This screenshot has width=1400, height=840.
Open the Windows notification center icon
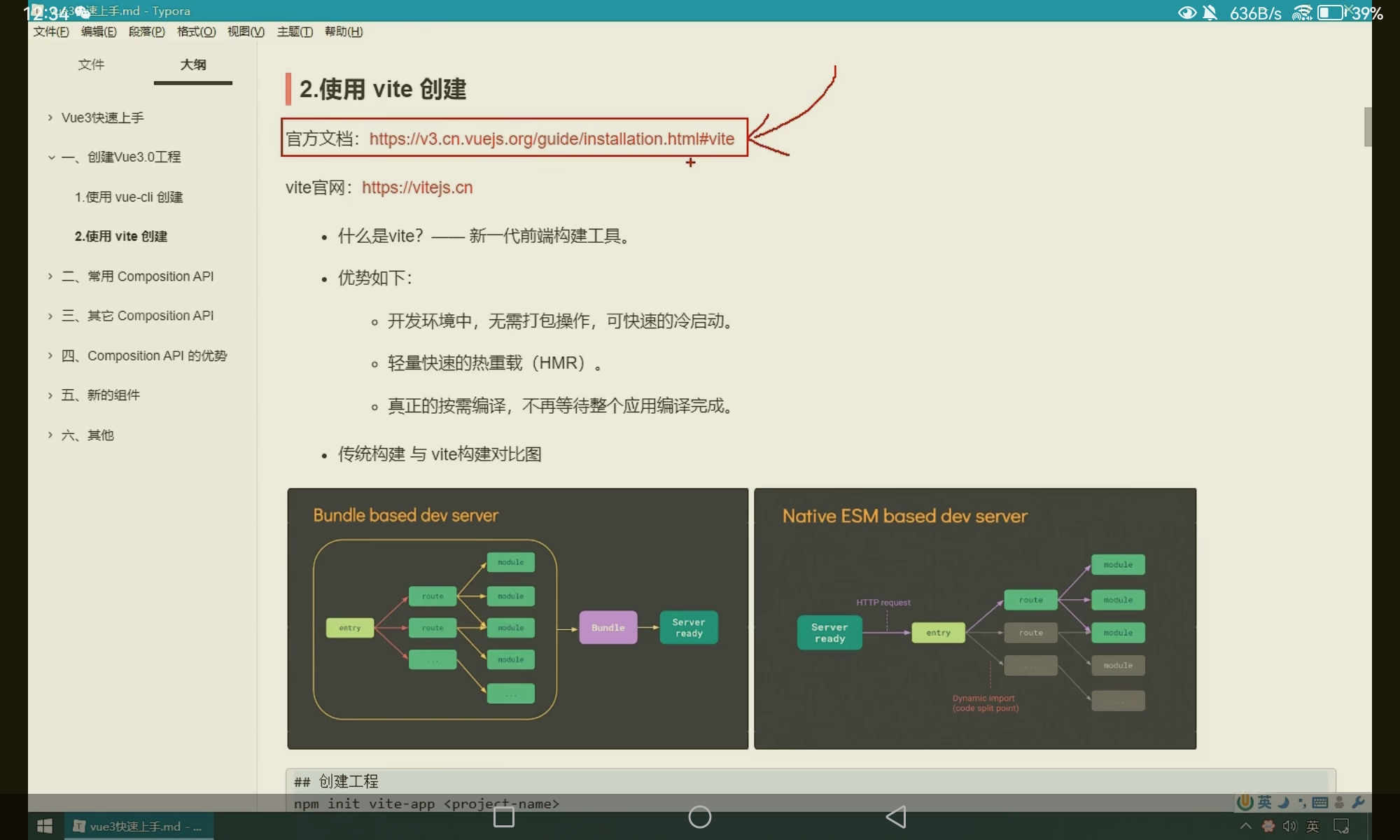click(x=1341, y=826)
